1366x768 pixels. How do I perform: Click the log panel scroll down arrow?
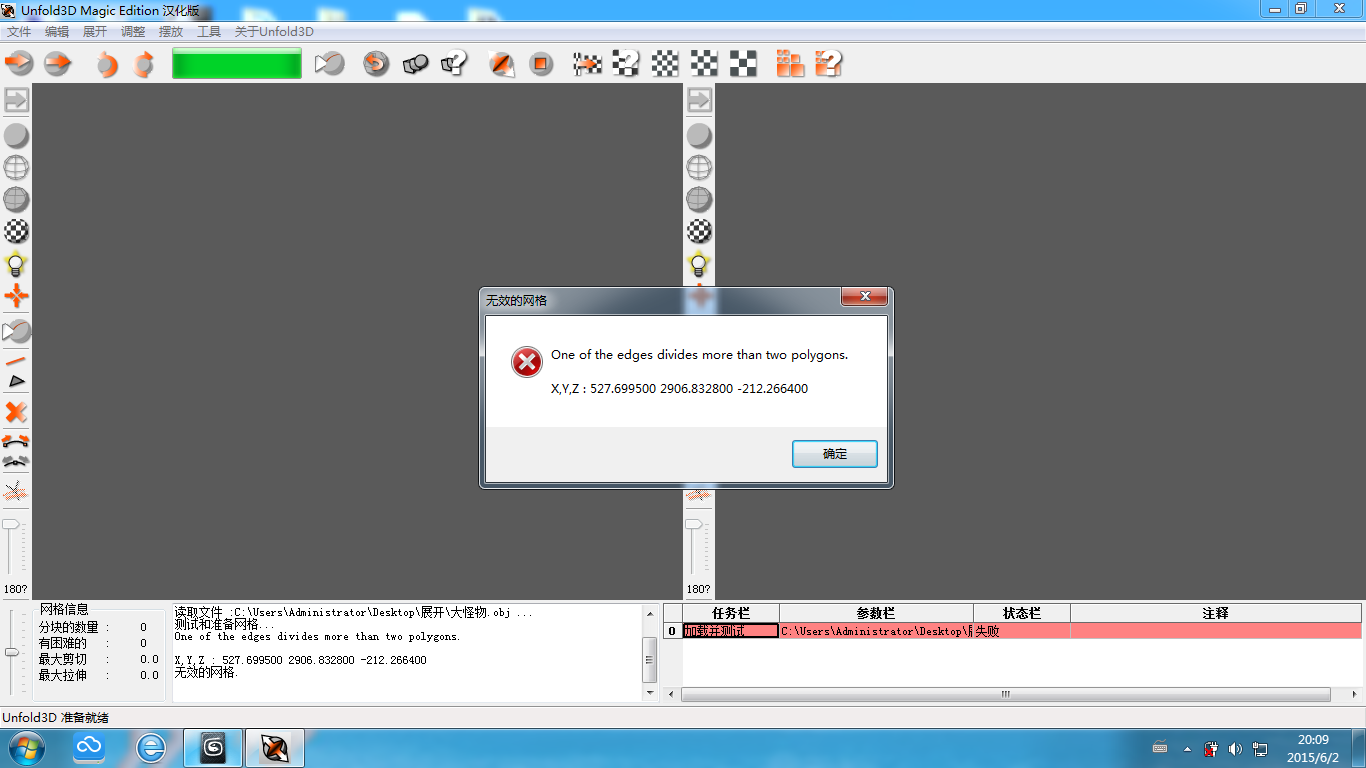tap(650, 693)
